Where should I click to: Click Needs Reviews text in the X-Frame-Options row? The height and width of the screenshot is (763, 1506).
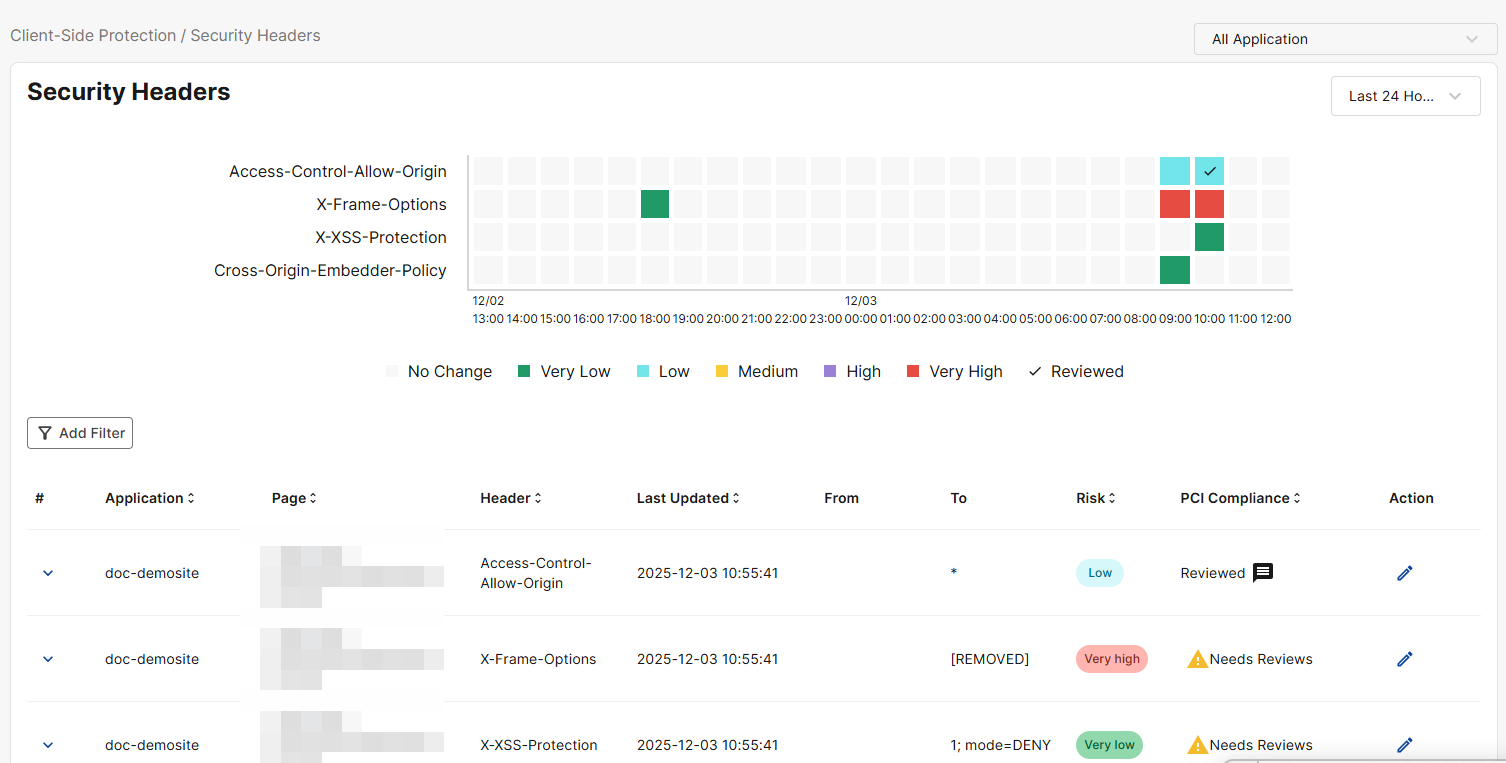pyautogui.click(x=1261, y=659)
